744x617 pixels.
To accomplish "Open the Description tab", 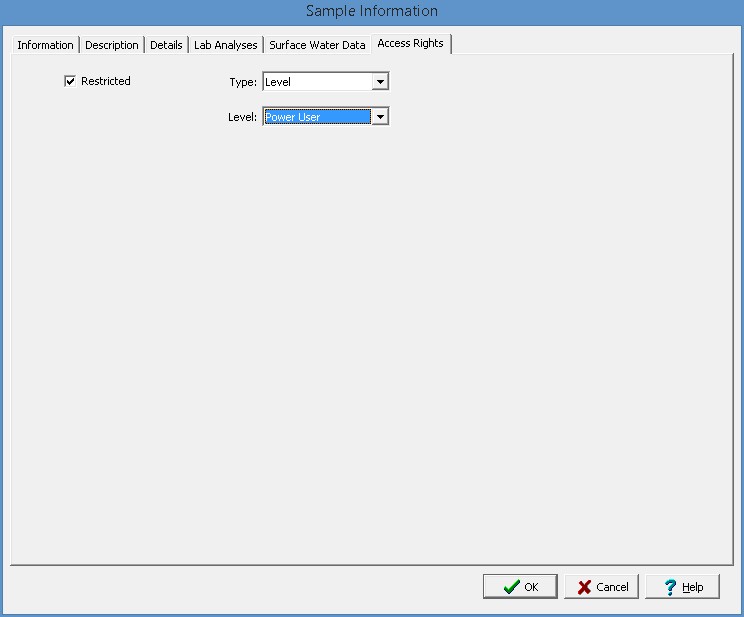I will 112,45.
